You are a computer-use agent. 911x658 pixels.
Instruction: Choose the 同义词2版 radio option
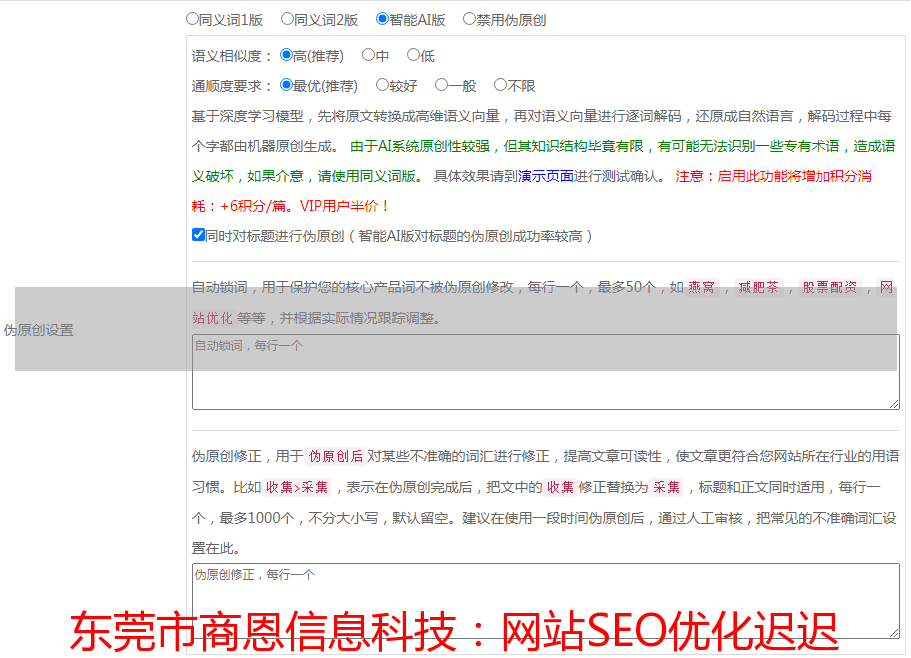pos(287,19)
